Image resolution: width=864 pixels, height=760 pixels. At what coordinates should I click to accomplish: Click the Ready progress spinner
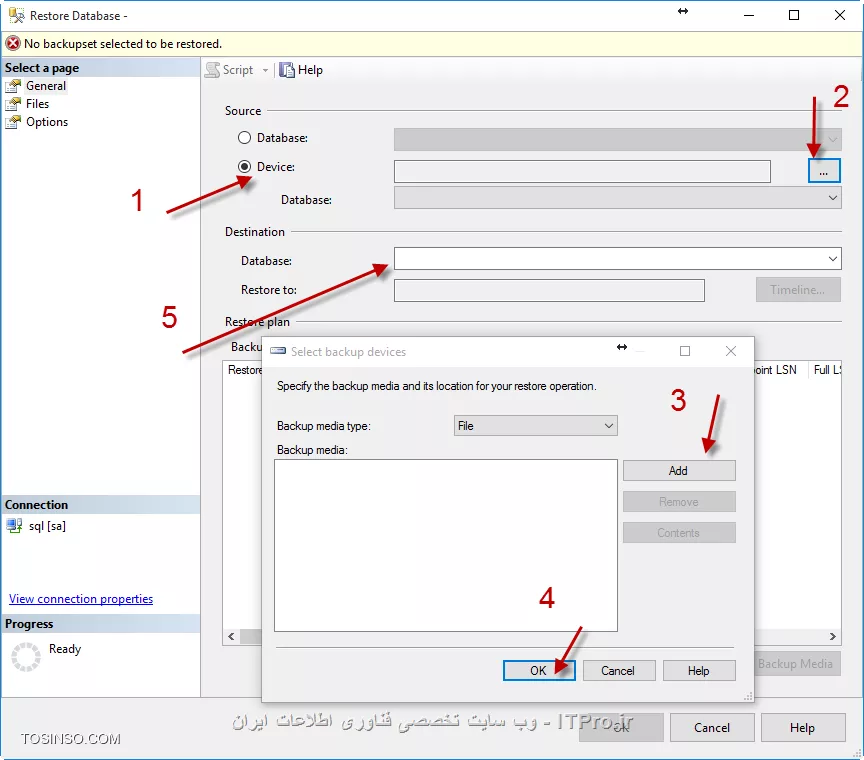tap(26, 656)
